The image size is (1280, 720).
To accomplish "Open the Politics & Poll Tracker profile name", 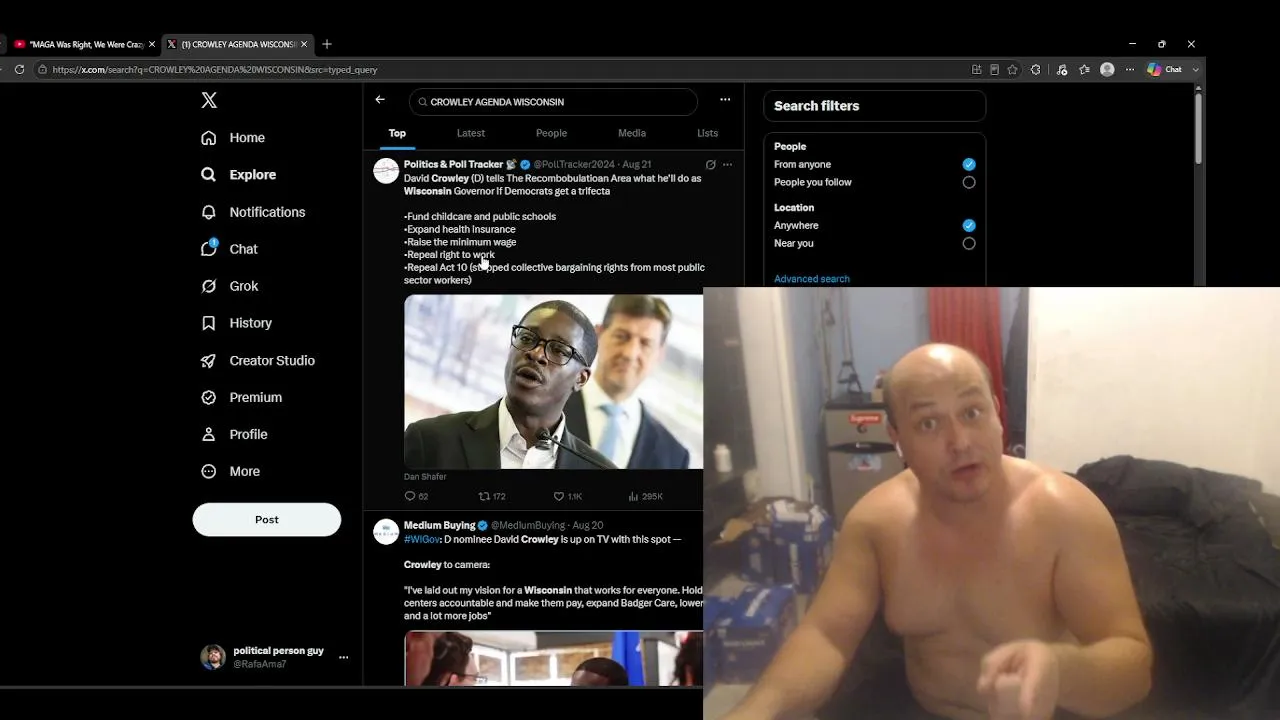I will coord(453,164).
